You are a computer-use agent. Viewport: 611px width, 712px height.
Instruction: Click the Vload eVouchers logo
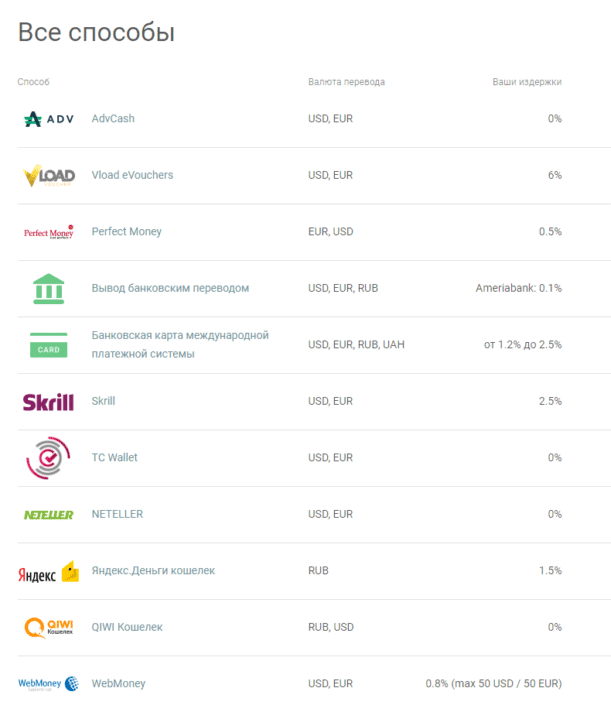(48, 176)
